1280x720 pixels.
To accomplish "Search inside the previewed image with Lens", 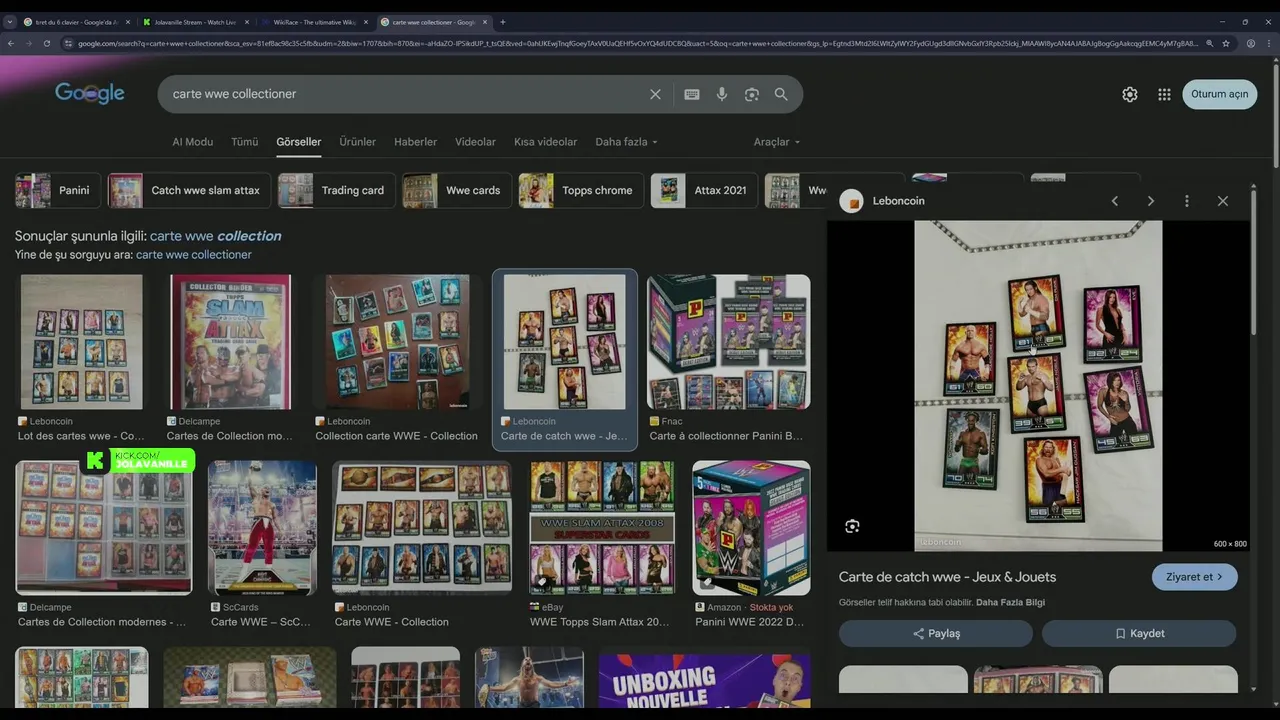I will tap(852, 526).
